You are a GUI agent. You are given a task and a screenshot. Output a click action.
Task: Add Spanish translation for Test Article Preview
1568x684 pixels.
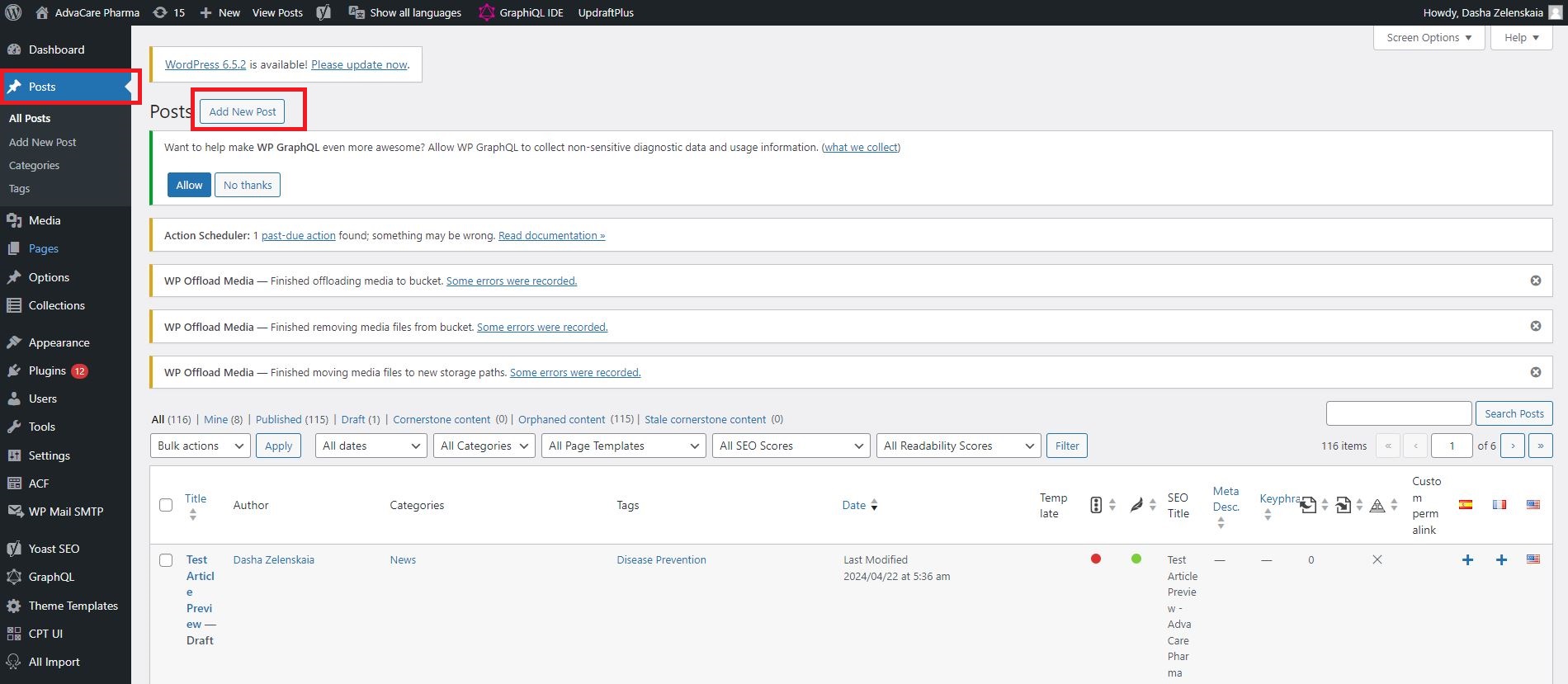(1467, 560)
